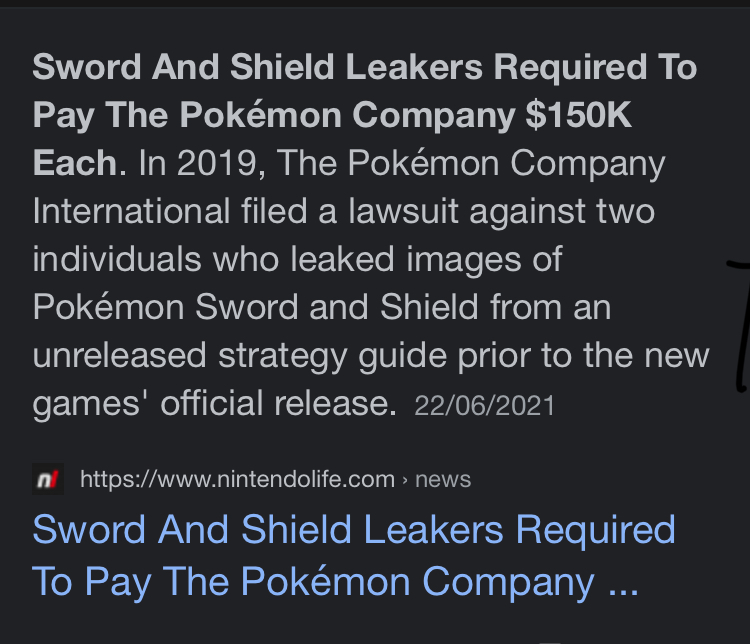The width and height of the screenshot is (750, 644).
Task: Click the ellipsis ending the blue title
Action: (623, 589)
